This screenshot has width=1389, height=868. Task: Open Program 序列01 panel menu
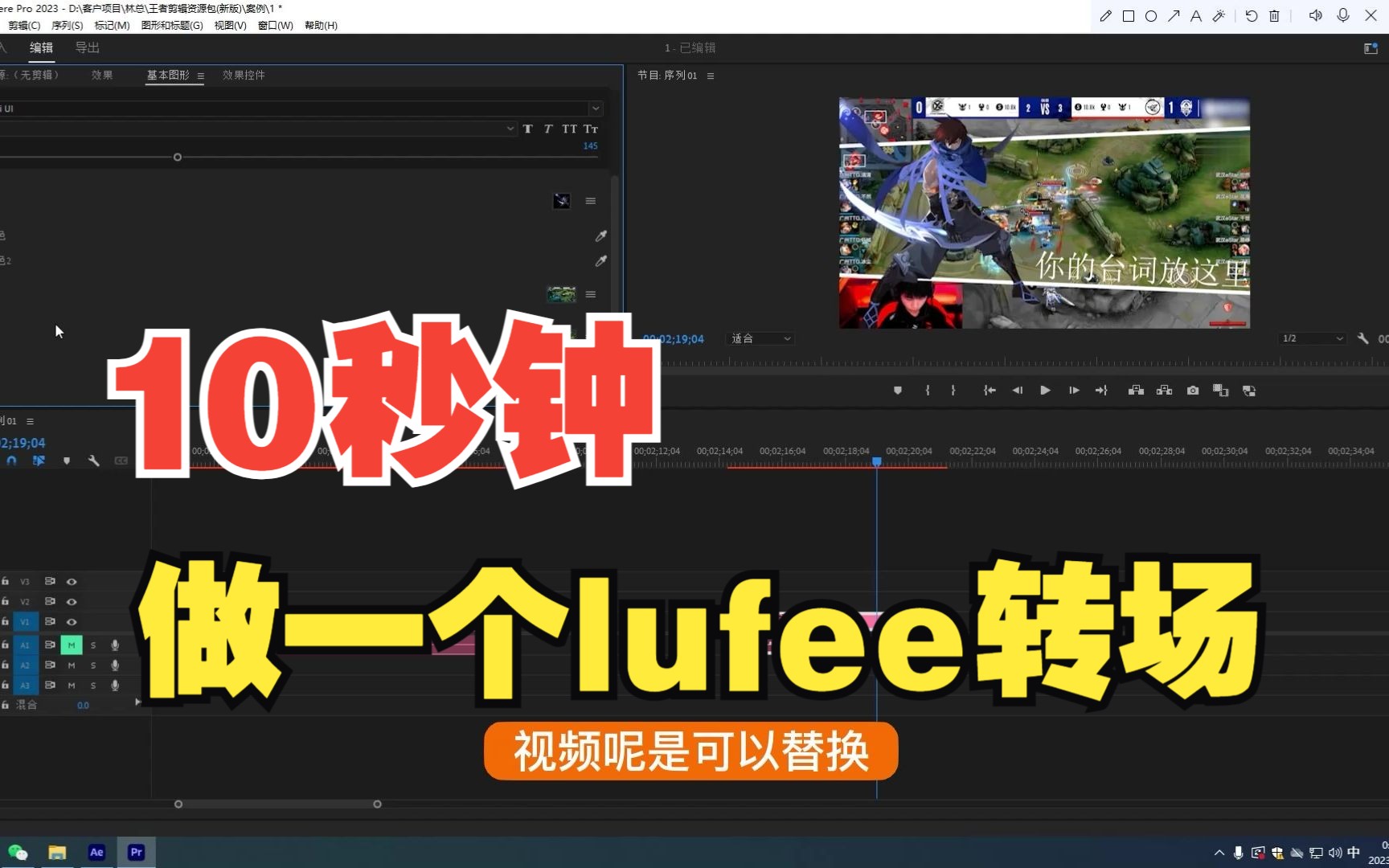coord(711,76)
